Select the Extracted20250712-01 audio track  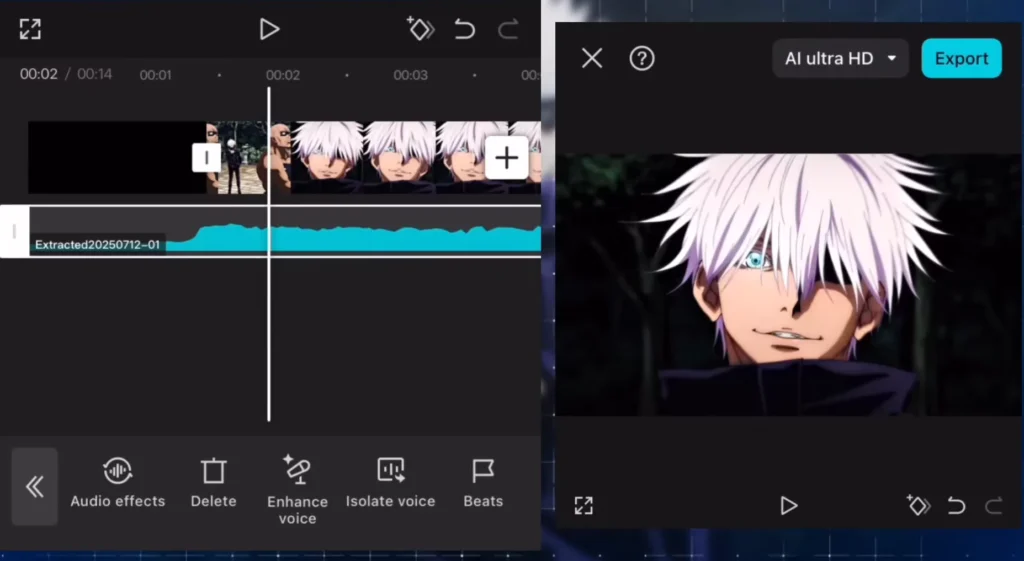(285, 232)
